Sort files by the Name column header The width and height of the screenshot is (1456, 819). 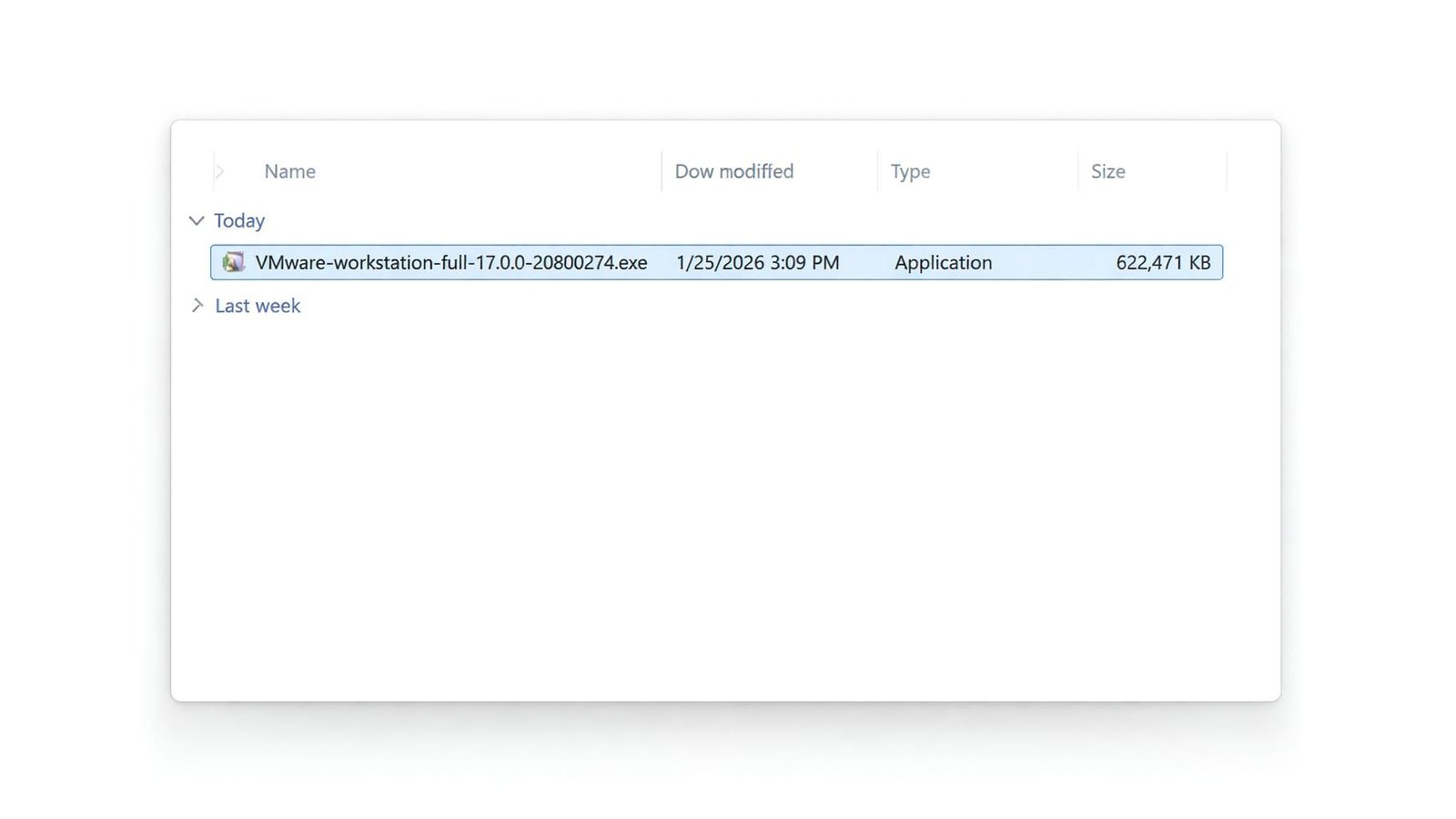[x=290, y=172]
